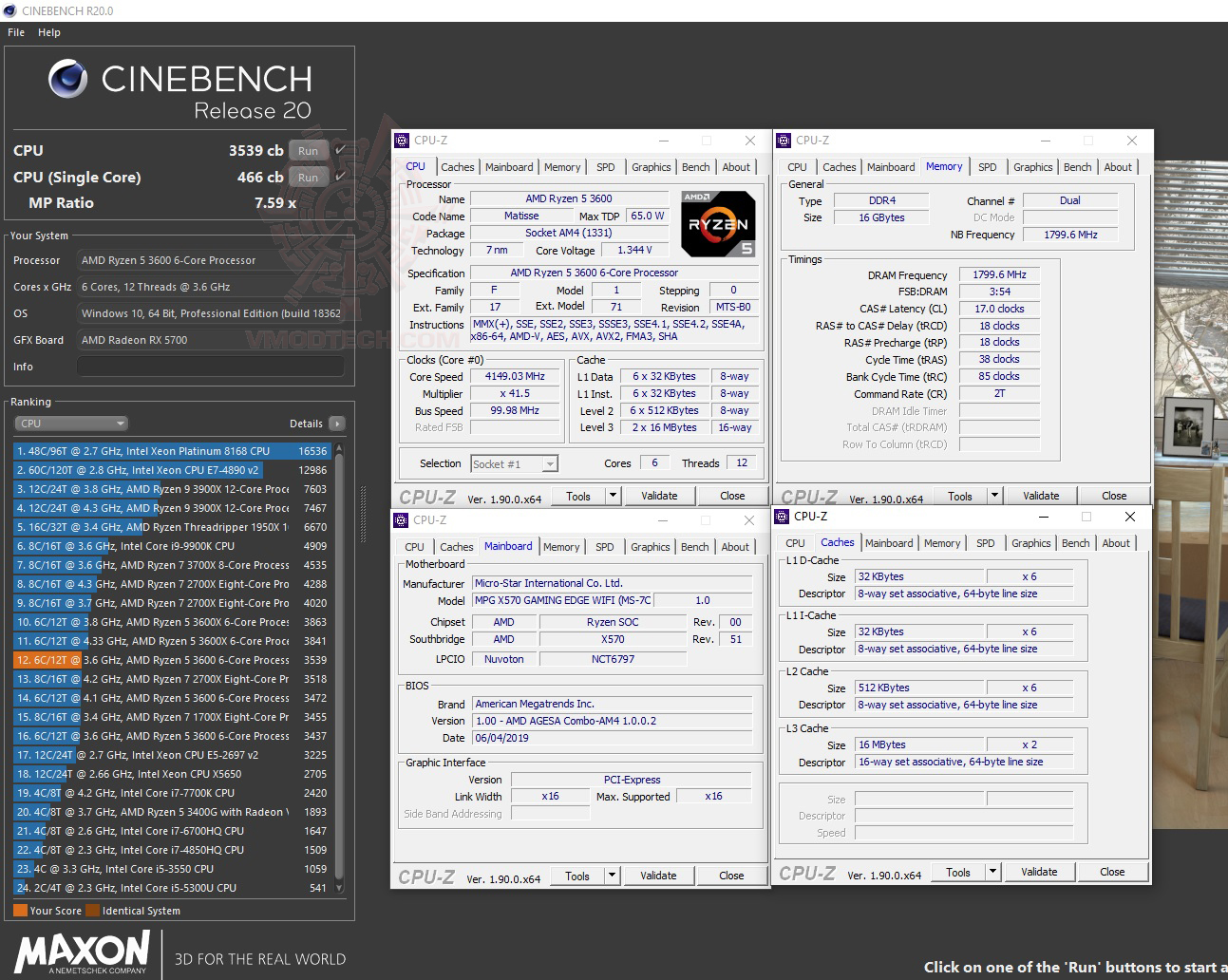
Task: Click the title bar icon of the CPU-Z Mainboard window
Action: coord(401,520)
